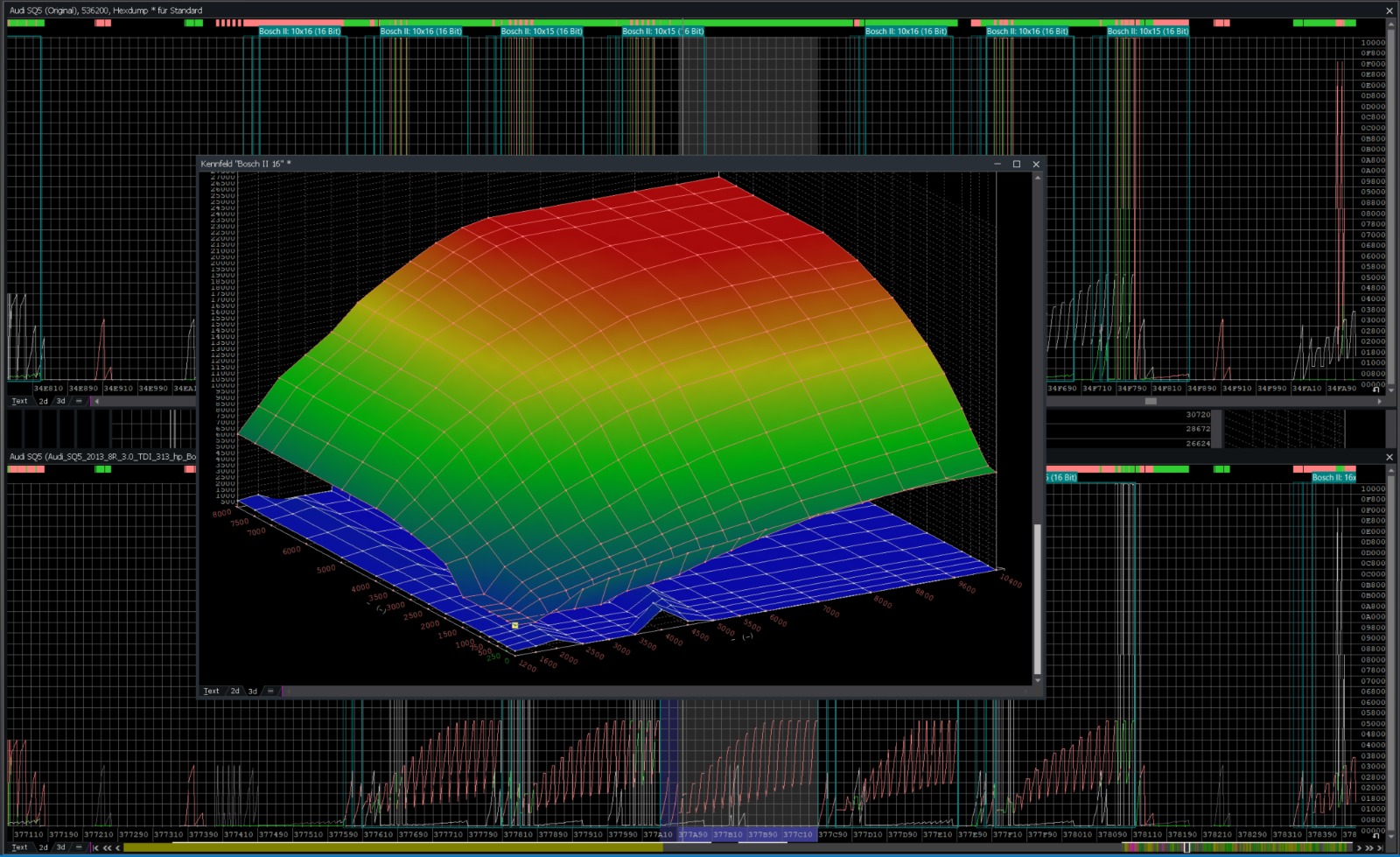1400x857 pixels.
Task: Switch Kennfeld map window to Text view
Action: tap(211, 691)
